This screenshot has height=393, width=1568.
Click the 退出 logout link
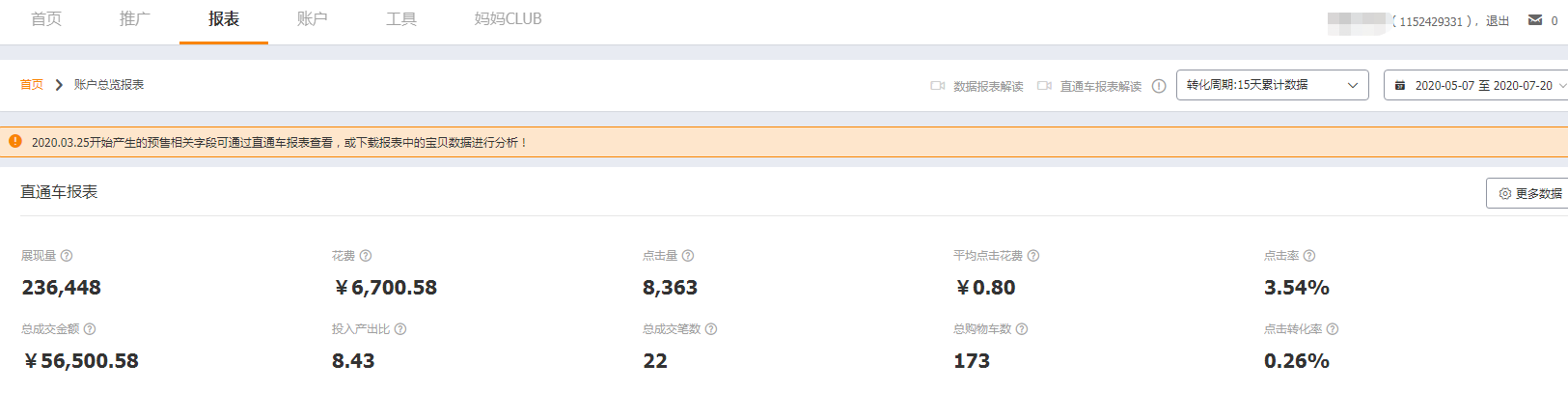[x=1498, y=21]
